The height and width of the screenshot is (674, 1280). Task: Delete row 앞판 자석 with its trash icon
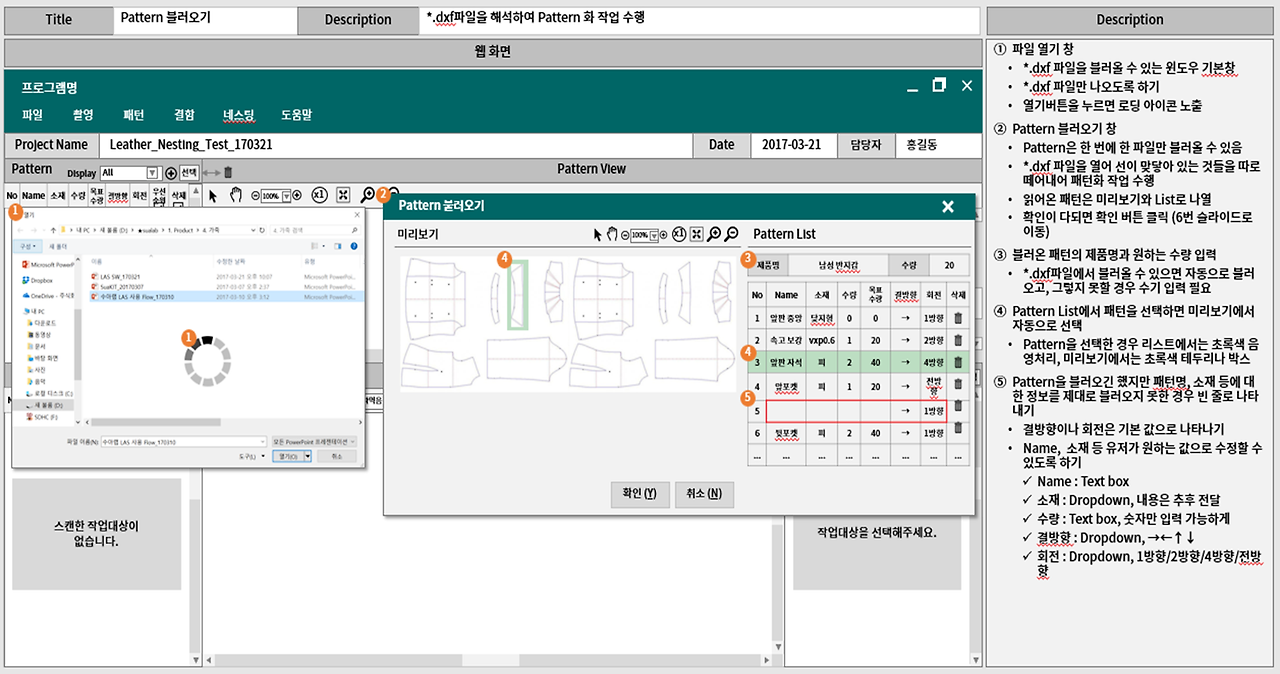tap(958, 363)
